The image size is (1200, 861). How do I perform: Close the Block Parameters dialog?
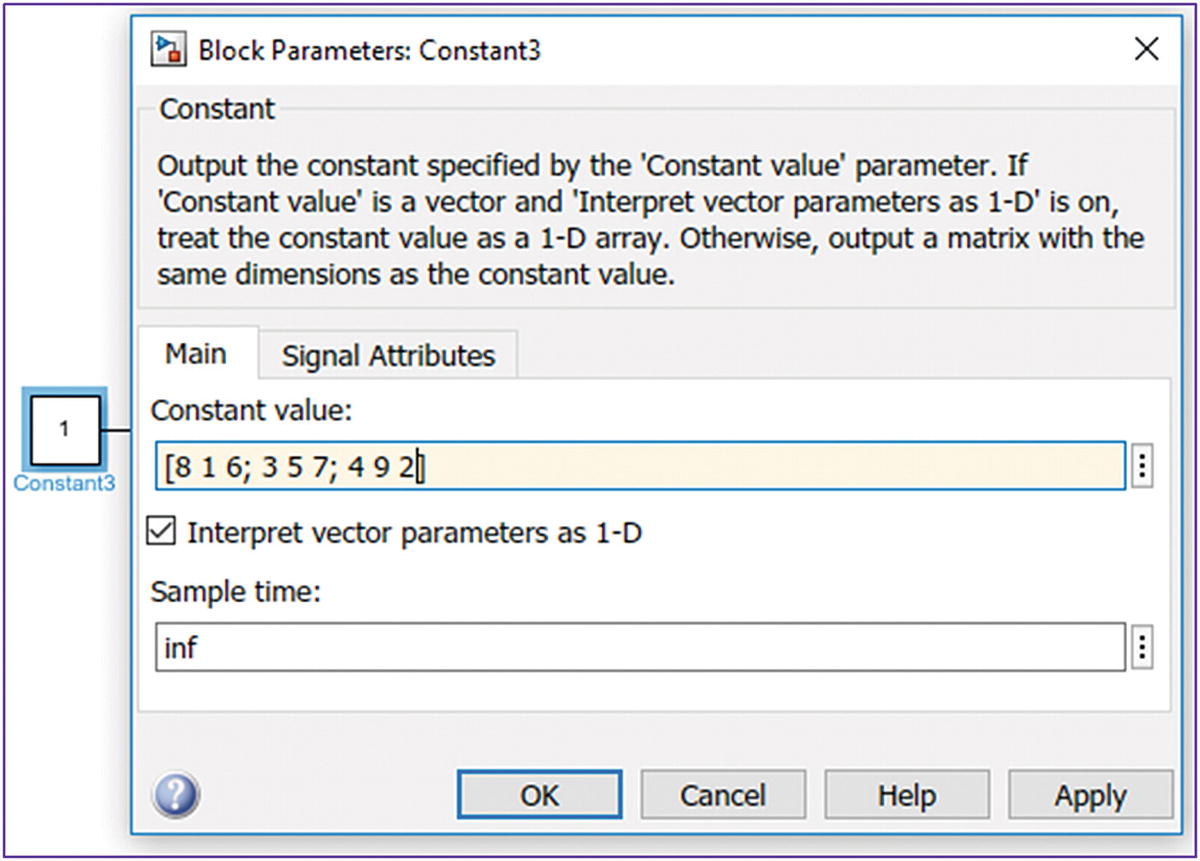[x=1146, y=49]
